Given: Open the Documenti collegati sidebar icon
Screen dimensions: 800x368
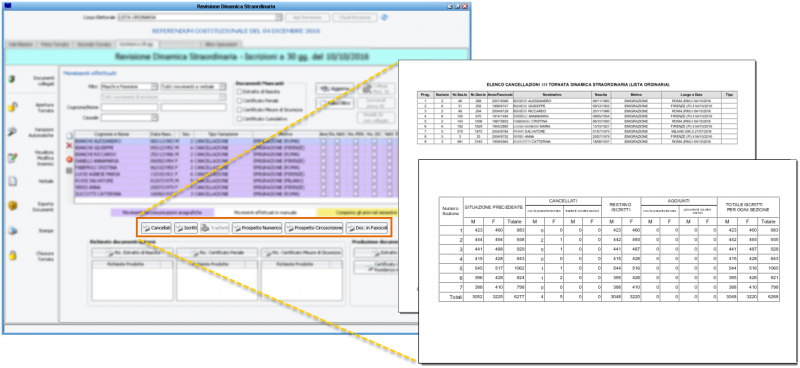Looking at the screenshot, I should tap(12, 80).
